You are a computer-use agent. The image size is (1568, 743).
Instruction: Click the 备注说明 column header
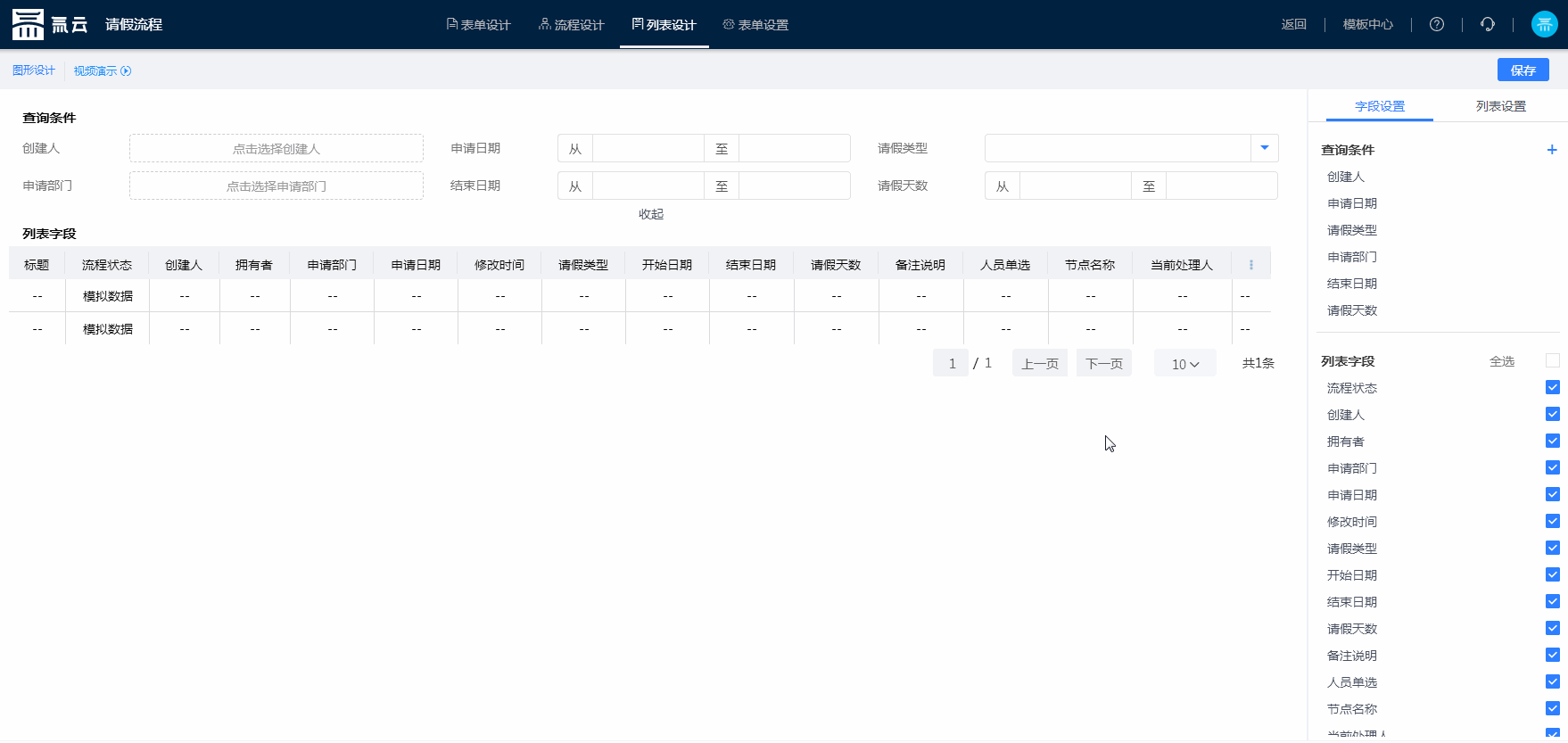[920, 265]
